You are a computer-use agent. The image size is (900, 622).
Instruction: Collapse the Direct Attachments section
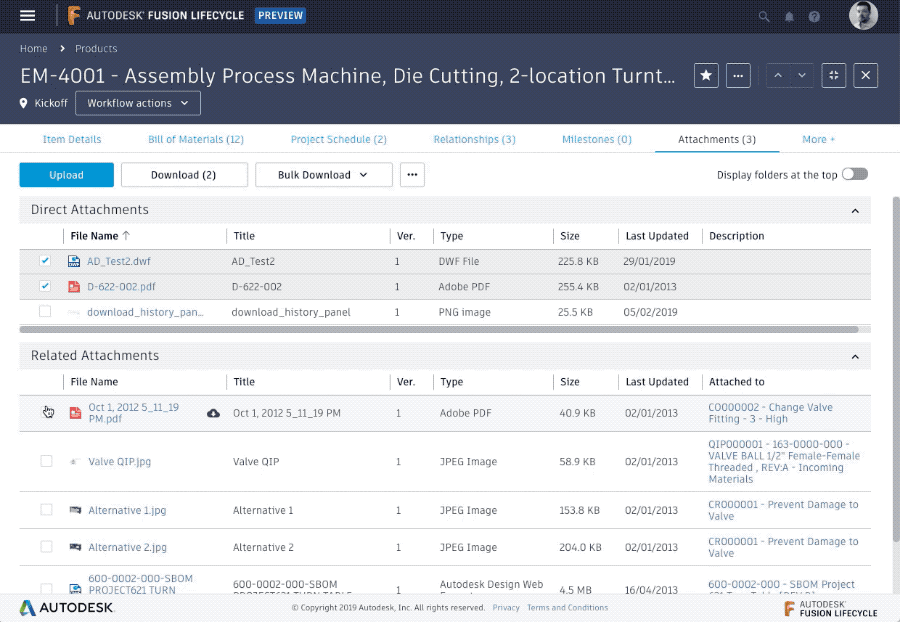tap(855, 210)
